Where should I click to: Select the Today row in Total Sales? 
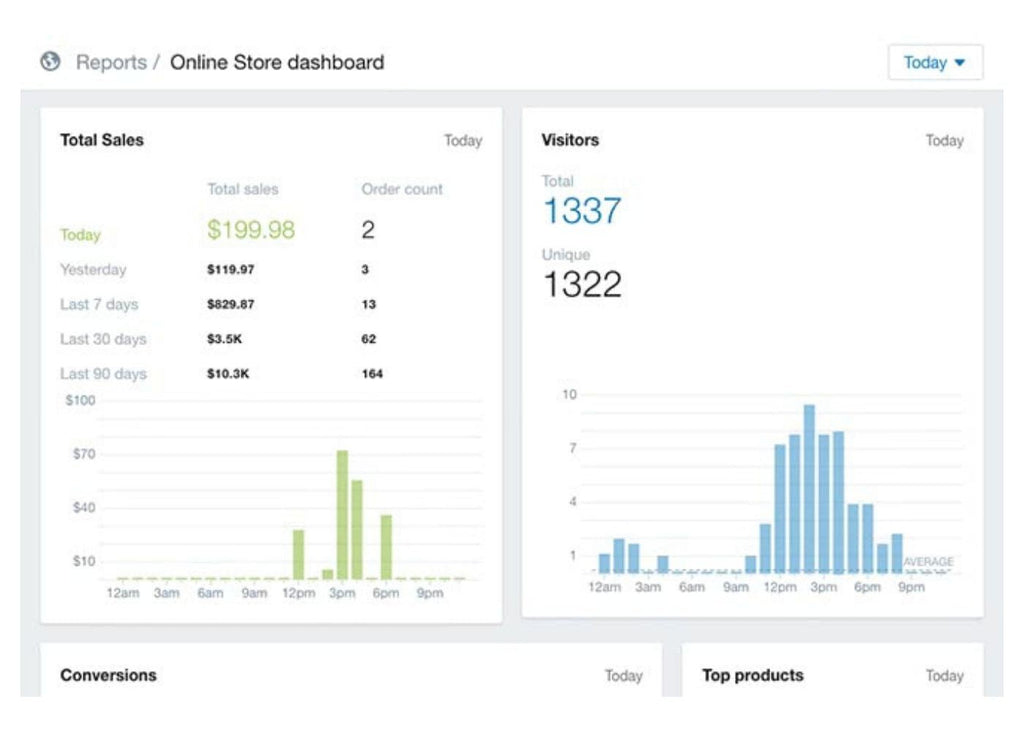[x=80, y=235]
